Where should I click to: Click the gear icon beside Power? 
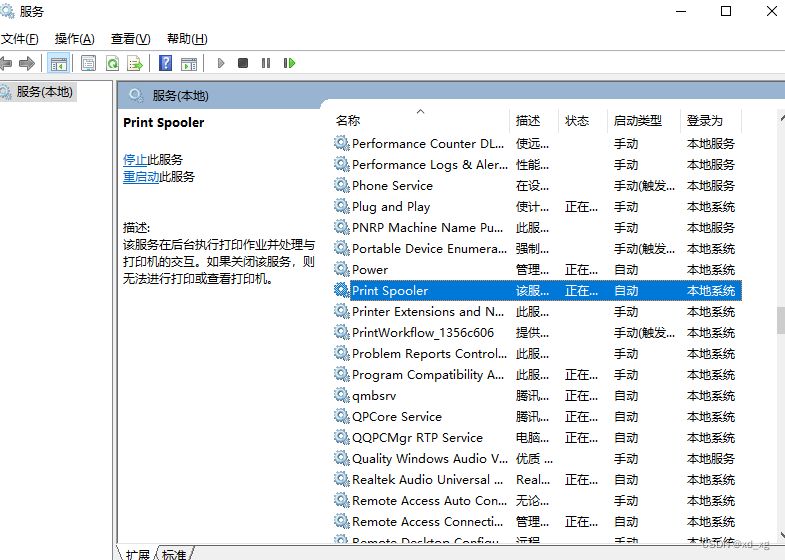[341, 269]
